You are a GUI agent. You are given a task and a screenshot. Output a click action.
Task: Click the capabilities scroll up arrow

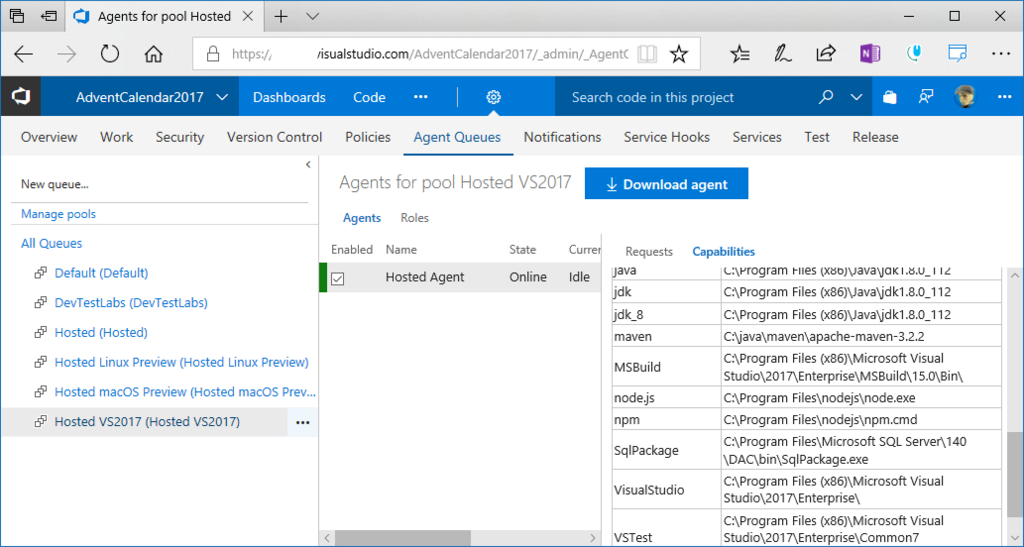(1014, 276)
